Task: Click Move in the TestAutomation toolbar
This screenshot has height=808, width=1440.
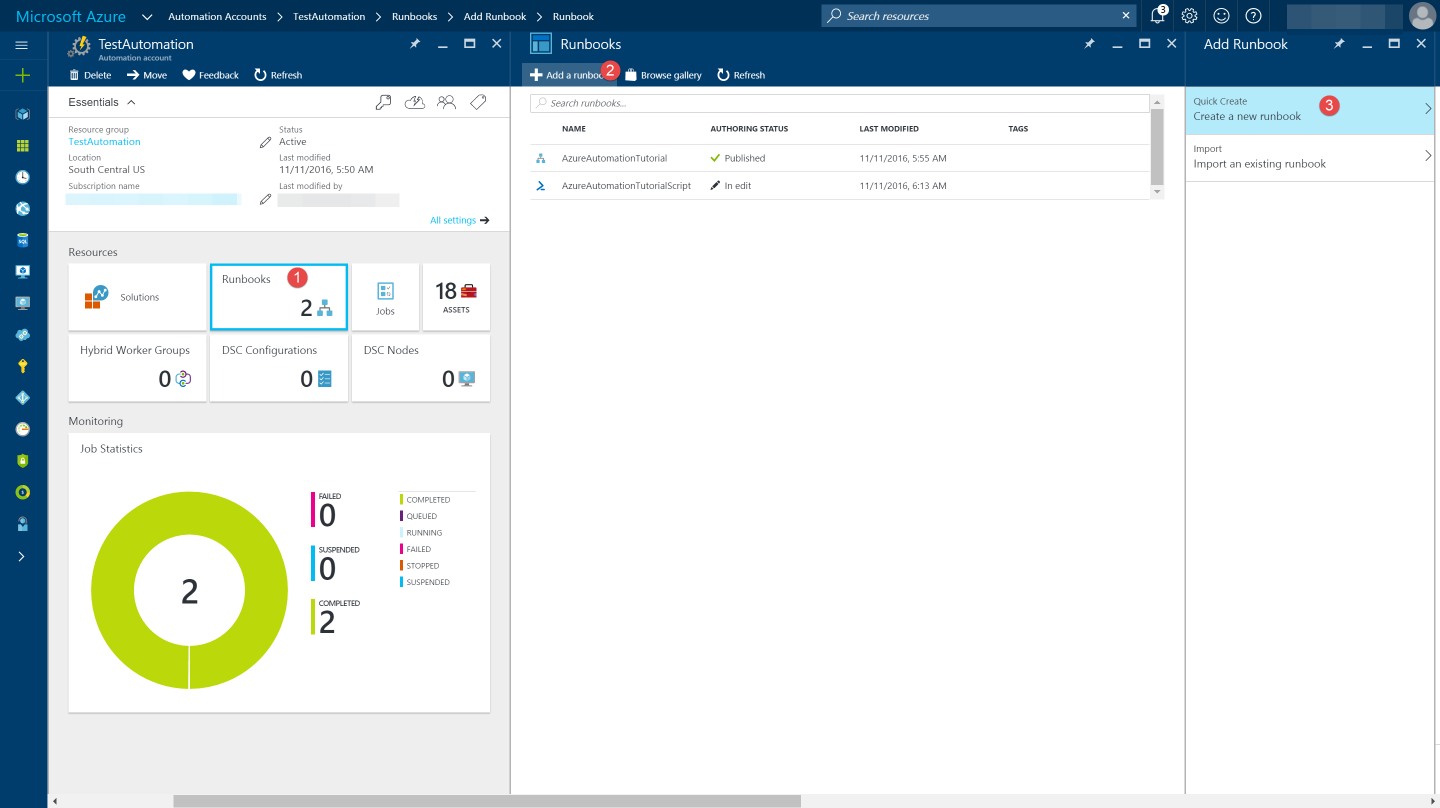Action: pos(147,75)
